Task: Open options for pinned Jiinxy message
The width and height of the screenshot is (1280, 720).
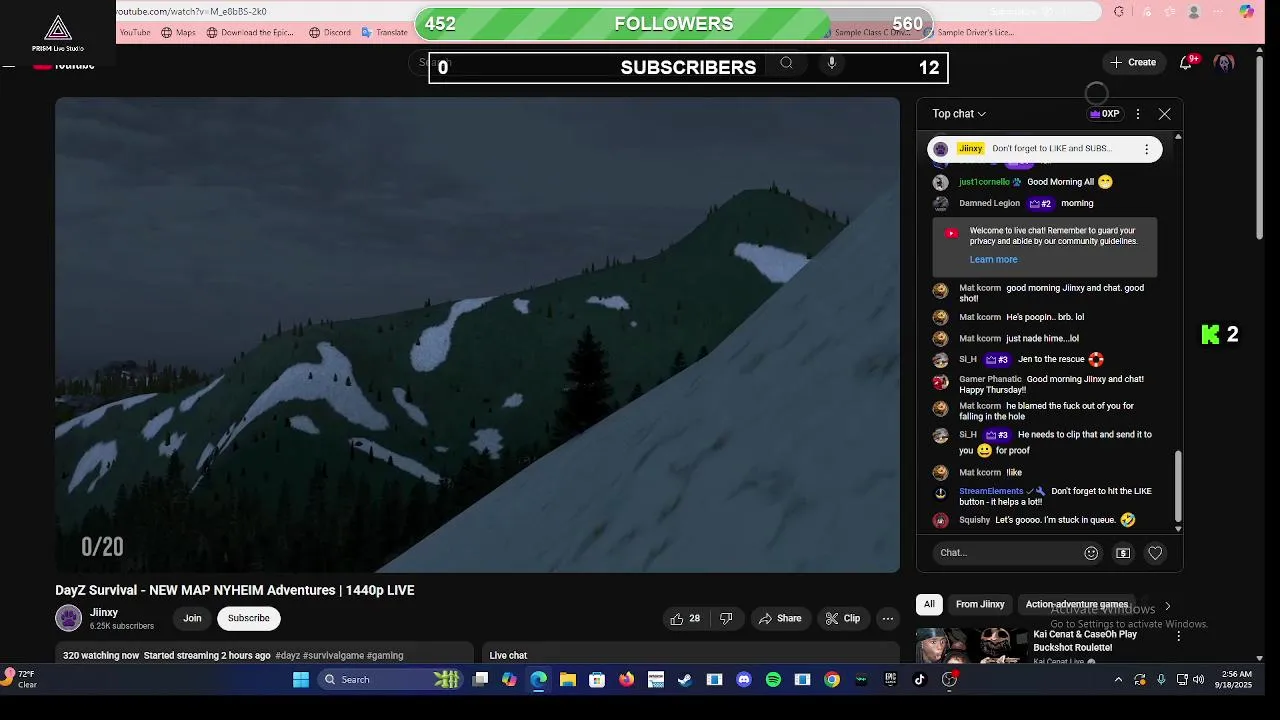Action: point(1147,149)
